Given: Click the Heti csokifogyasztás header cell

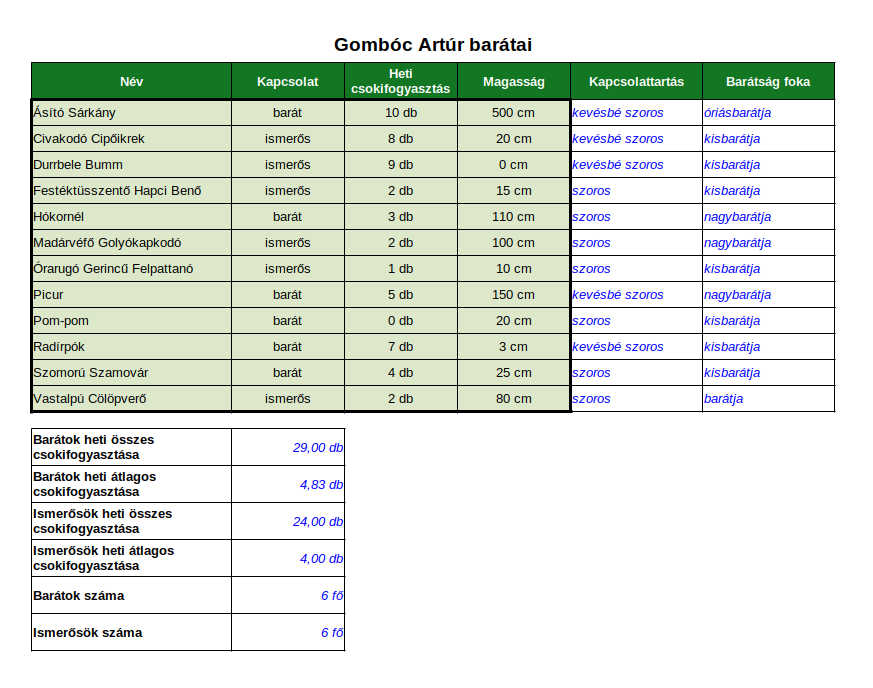Looking at the screenshot, I should click(401, 81).
